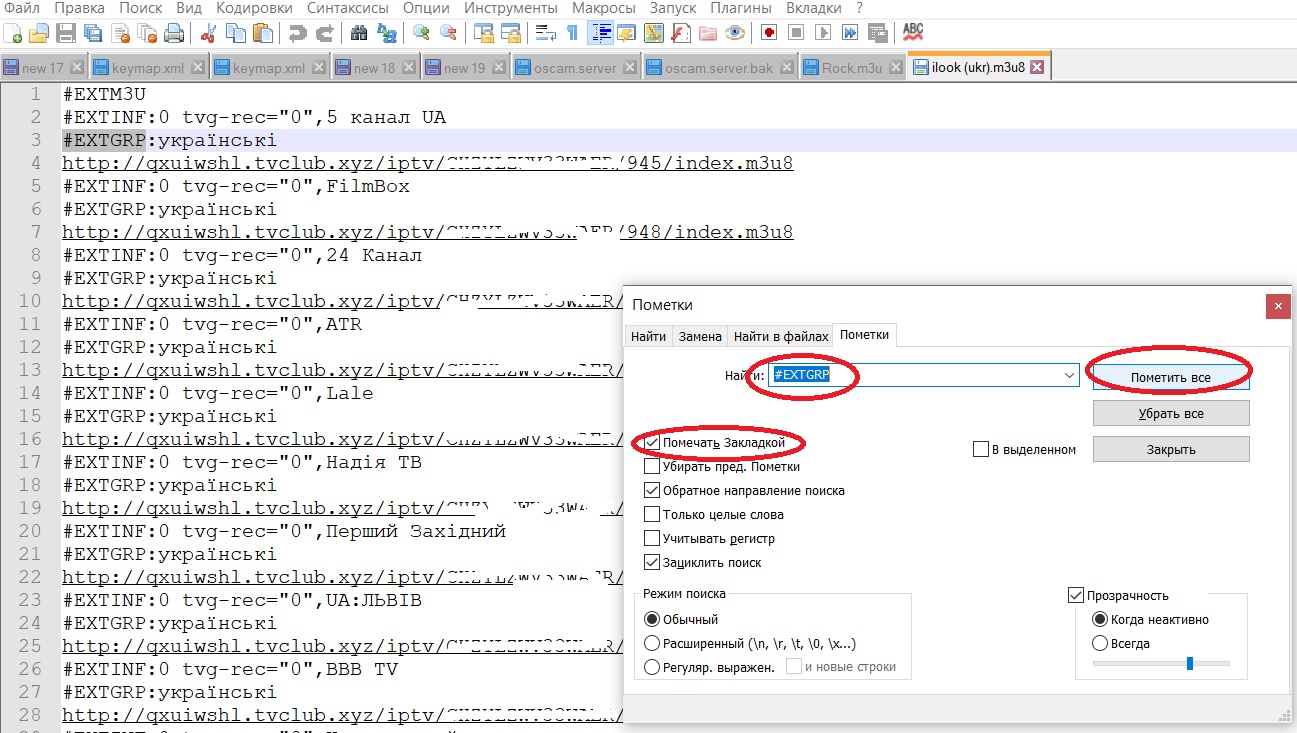This screenshot has height=733, width=1297.
Task: Click the Paste clipboard toolbar icon
Action: pyautogui.click(x=263, y=33)
